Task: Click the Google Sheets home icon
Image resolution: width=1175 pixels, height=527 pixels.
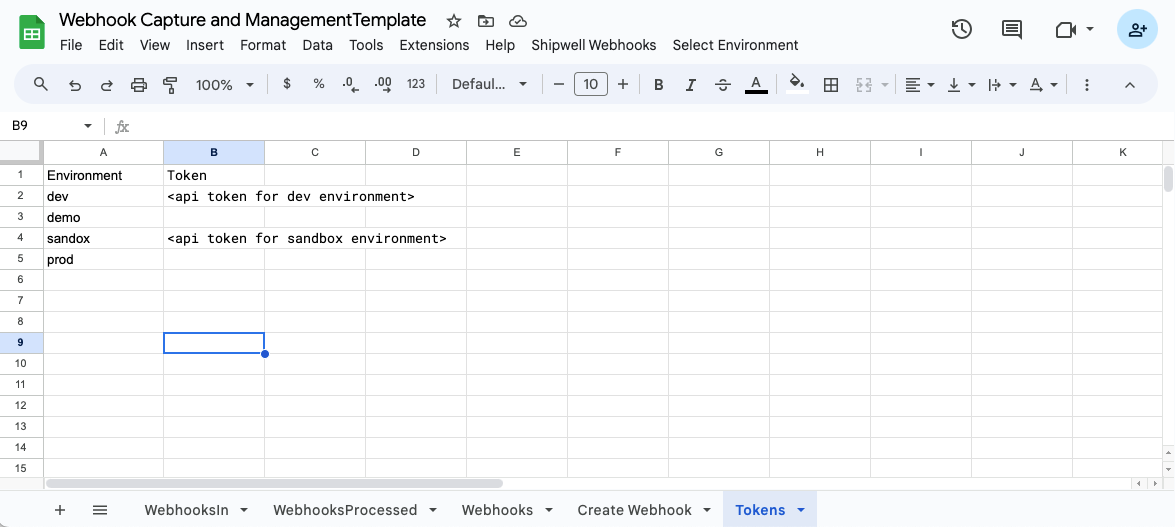Action: point(32,33)
